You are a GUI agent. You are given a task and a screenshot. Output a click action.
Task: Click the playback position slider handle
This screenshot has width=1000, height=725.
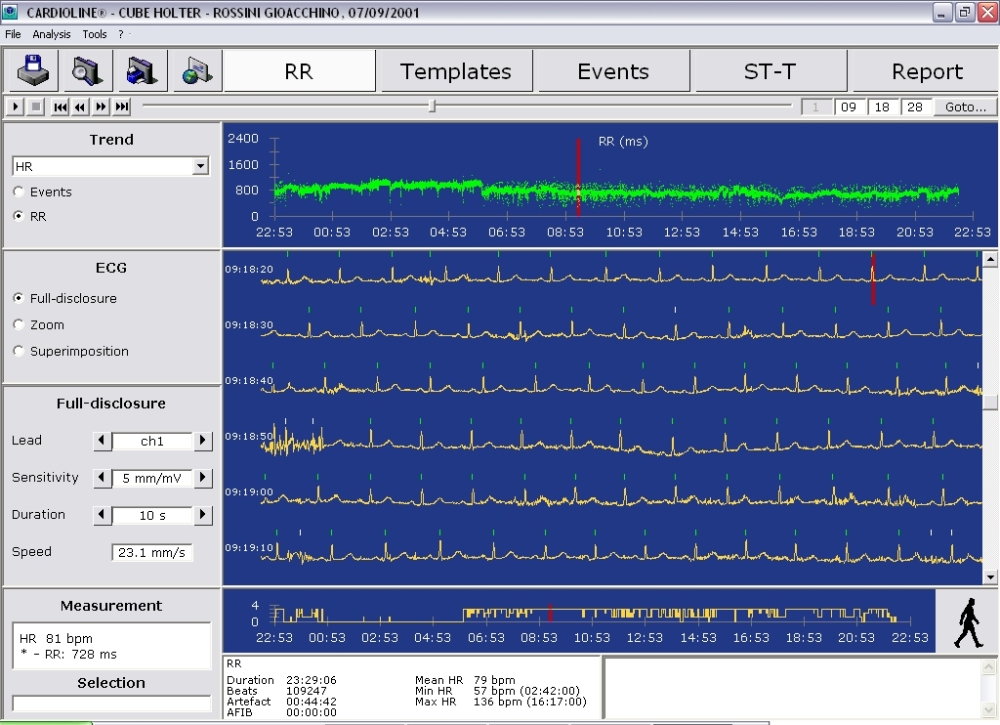pyautogui.click(x=432, y=106)
